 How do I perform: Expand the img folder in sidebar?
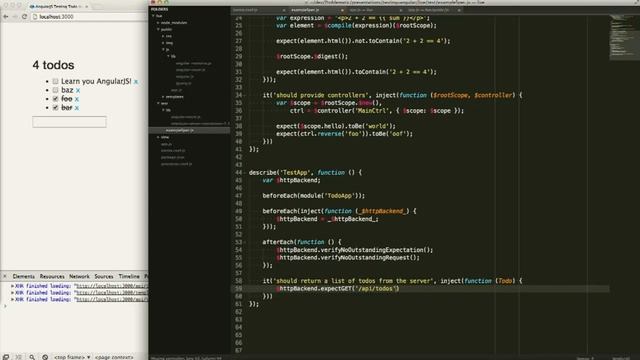163,43
